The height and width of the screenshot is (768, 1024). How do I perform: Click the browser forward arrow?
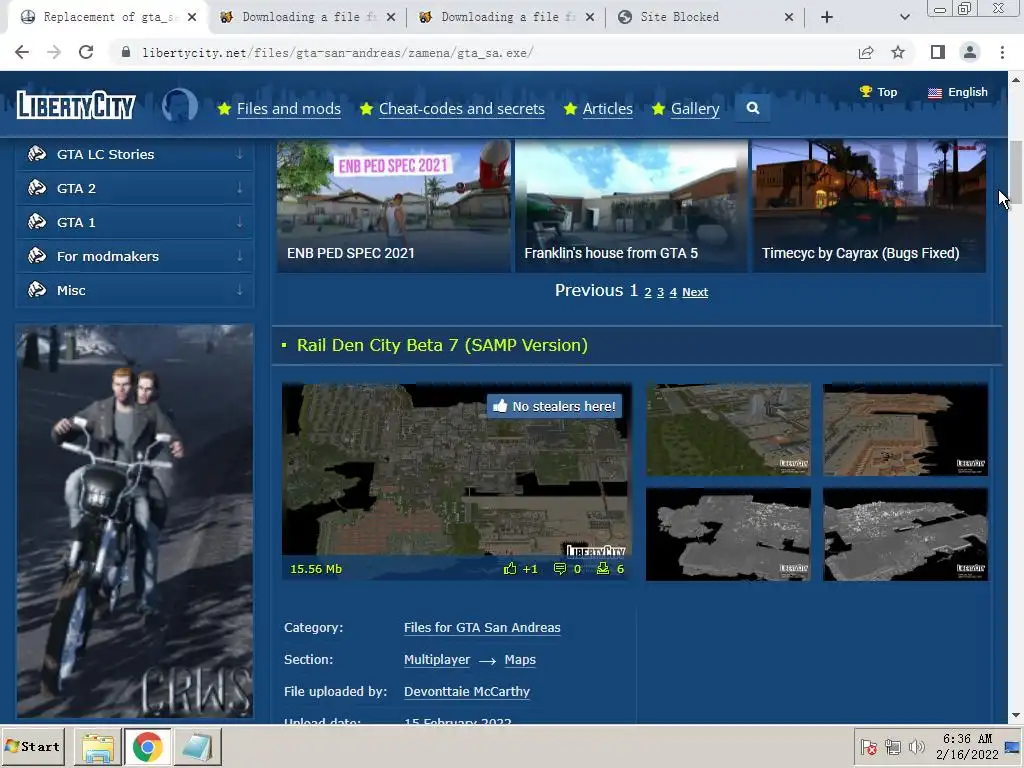54,52
